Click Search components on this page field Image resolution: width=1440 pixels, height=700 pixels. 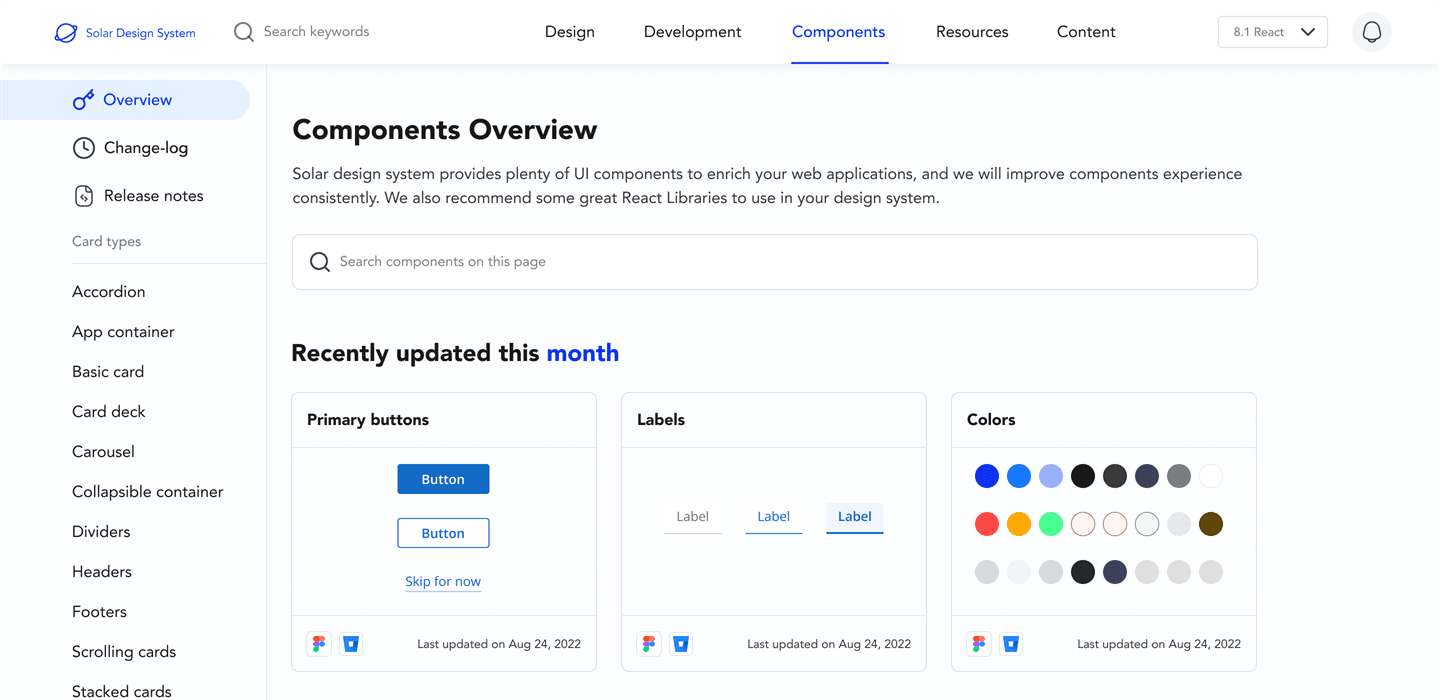coord(774,262)
